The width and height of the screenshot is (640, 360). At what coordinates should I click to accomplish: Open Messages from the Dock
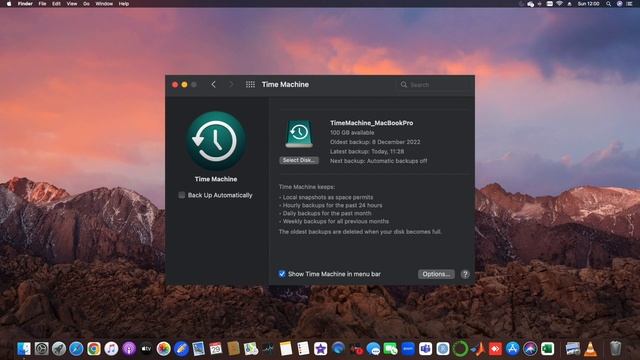[x=373, y=349]
